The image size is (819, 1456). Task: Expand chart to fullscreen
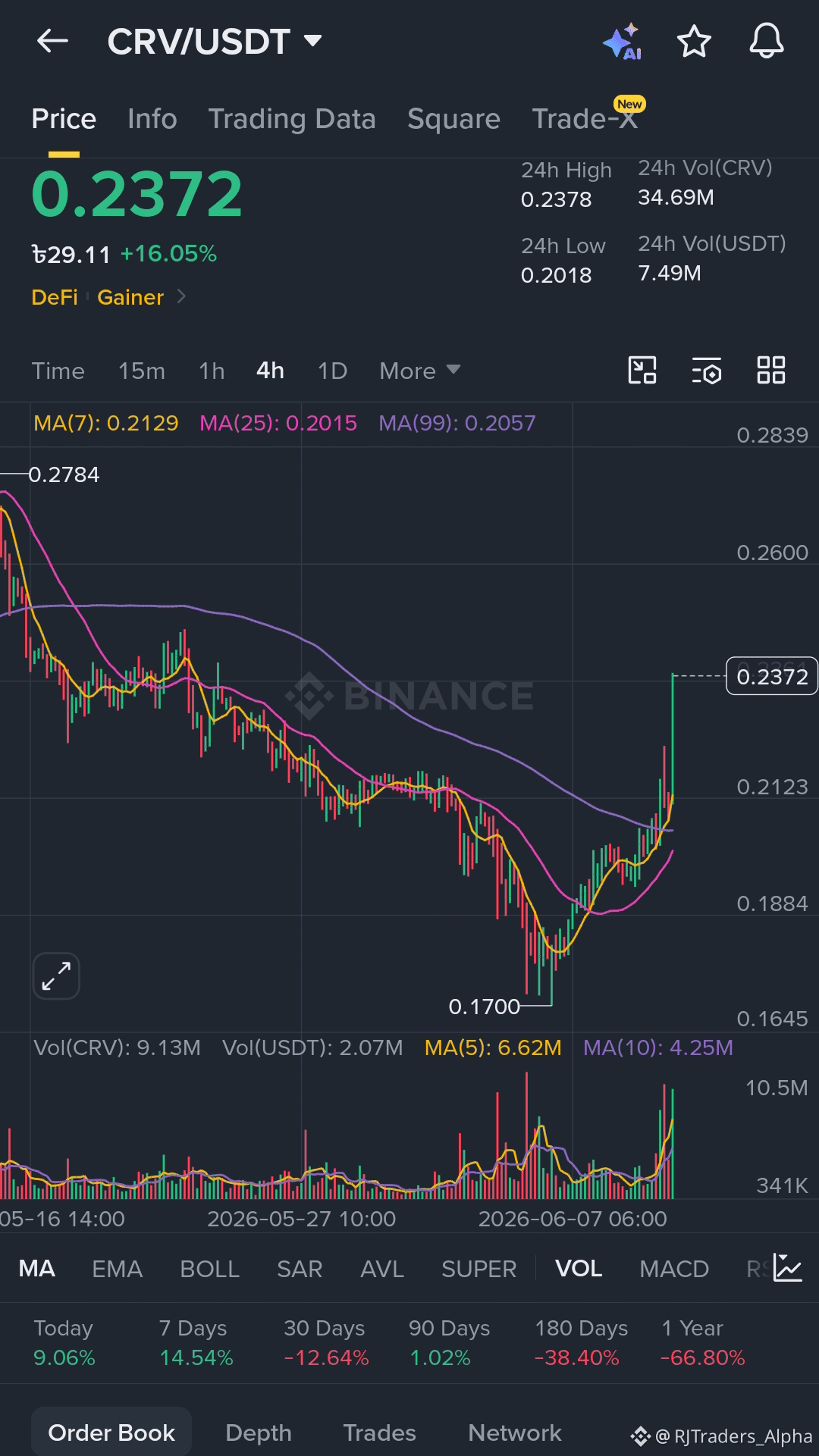(x=57, y=975)
